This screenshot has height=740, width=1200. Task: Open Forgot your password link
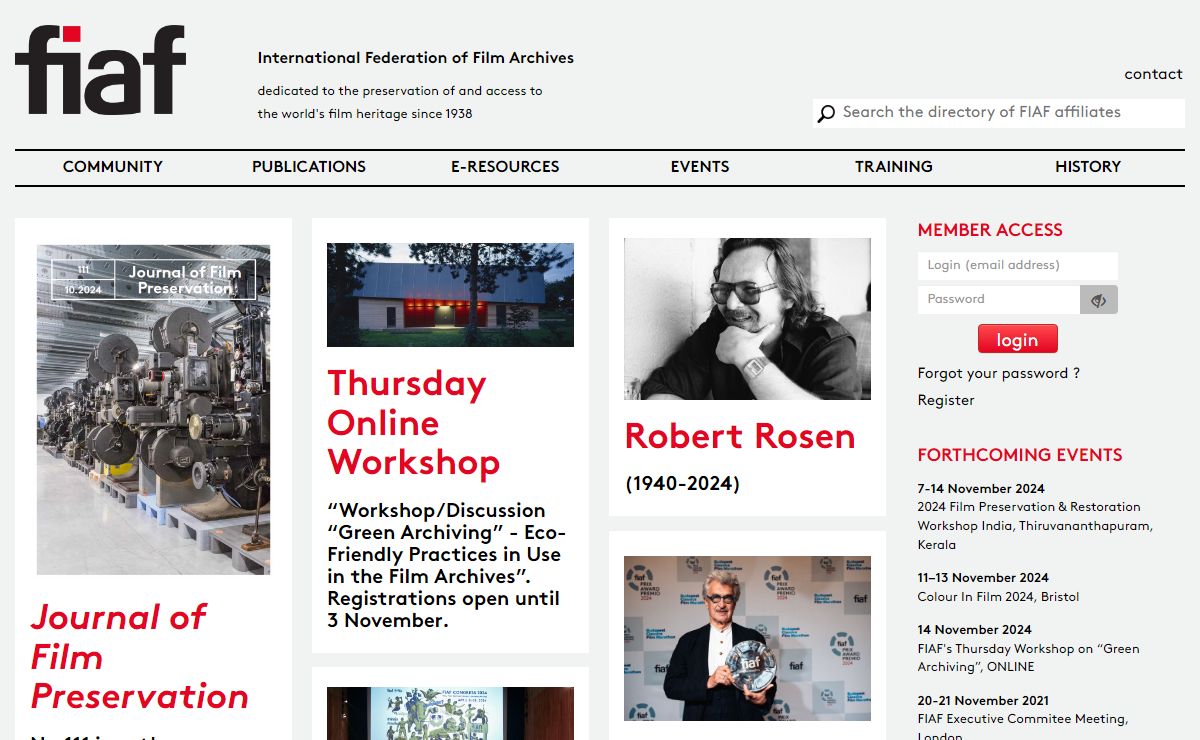[999, 373]
